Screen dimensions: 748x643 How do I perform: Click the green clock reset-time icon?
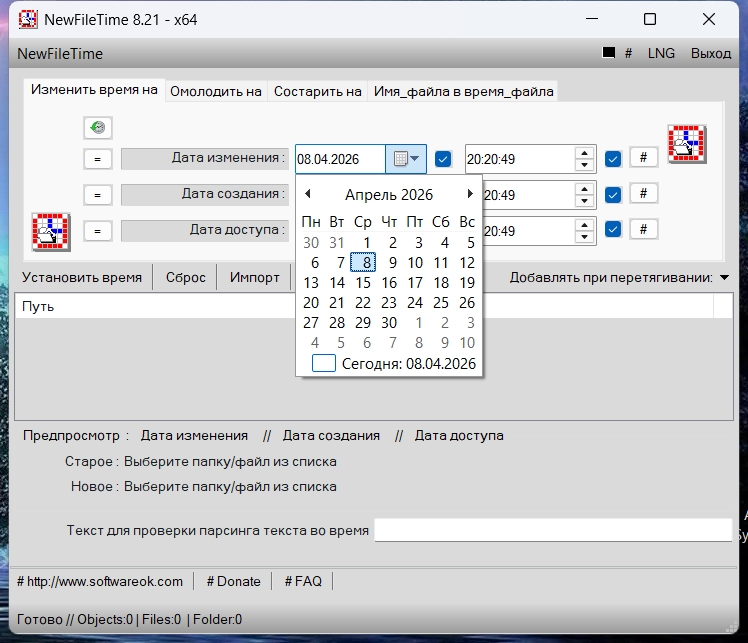pos(98,127)
